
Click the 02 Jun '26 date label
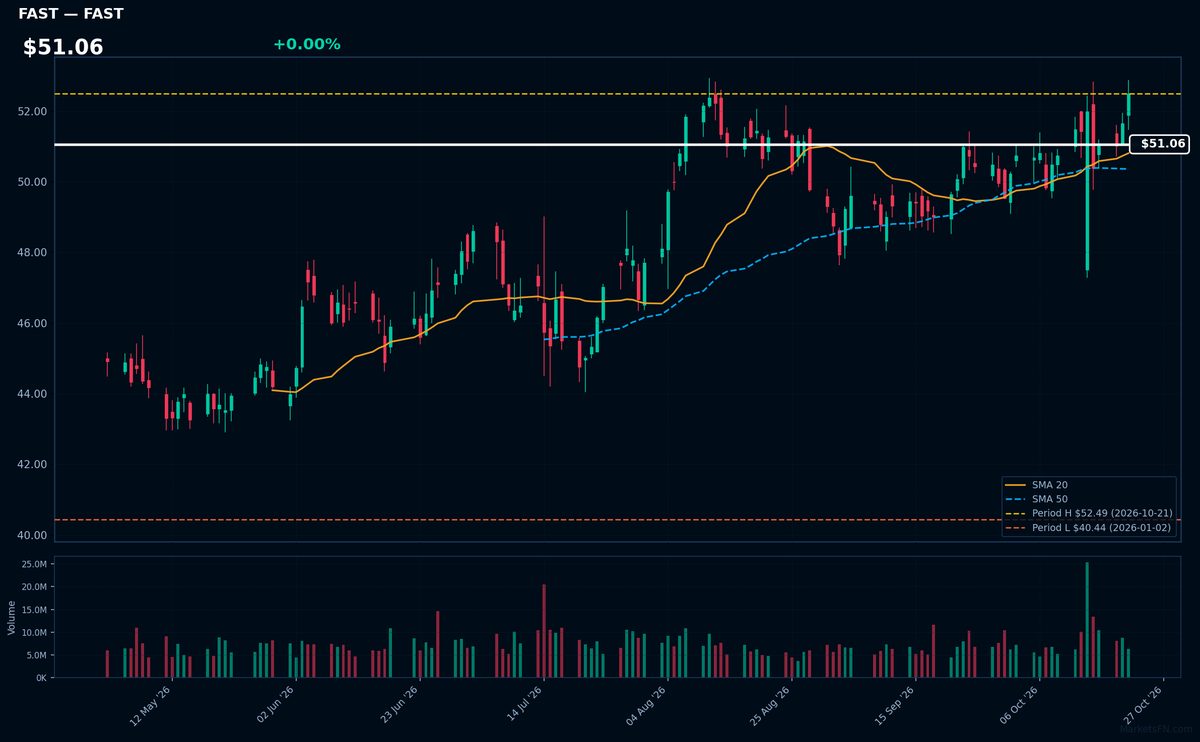pos(275,707)
